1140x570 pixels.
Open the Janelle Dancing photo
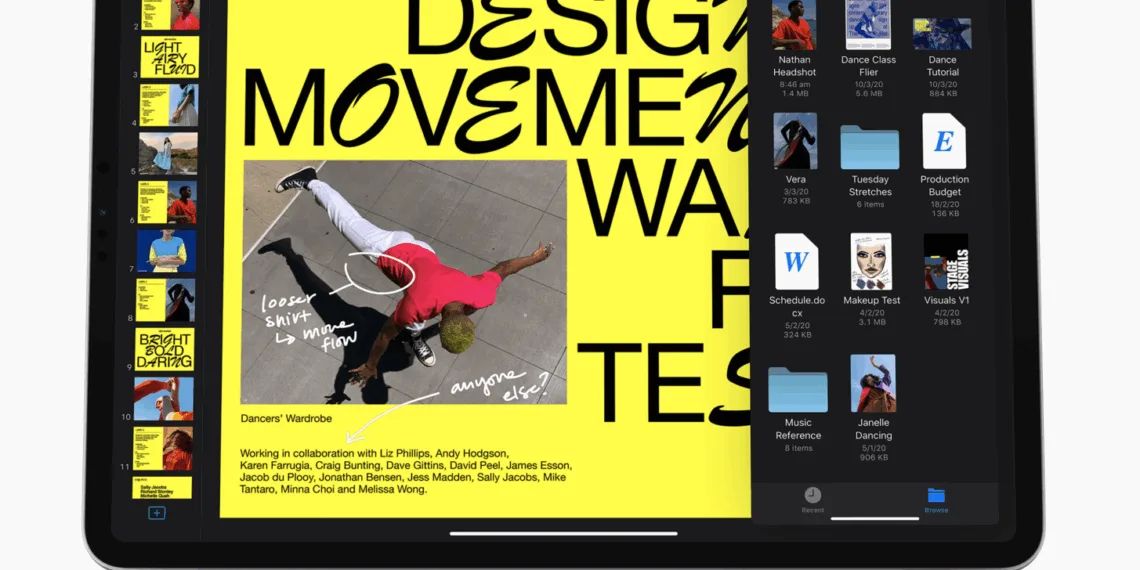[x=872, y=383]
